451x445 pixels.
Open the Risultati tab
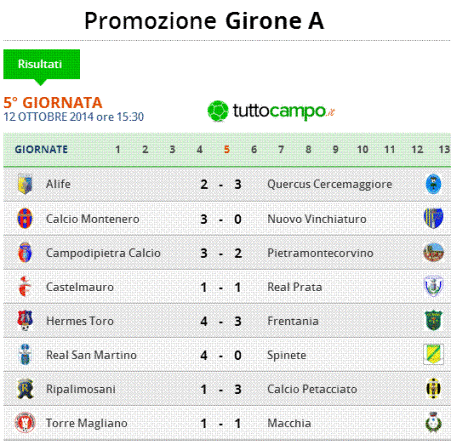coord(42,64)
